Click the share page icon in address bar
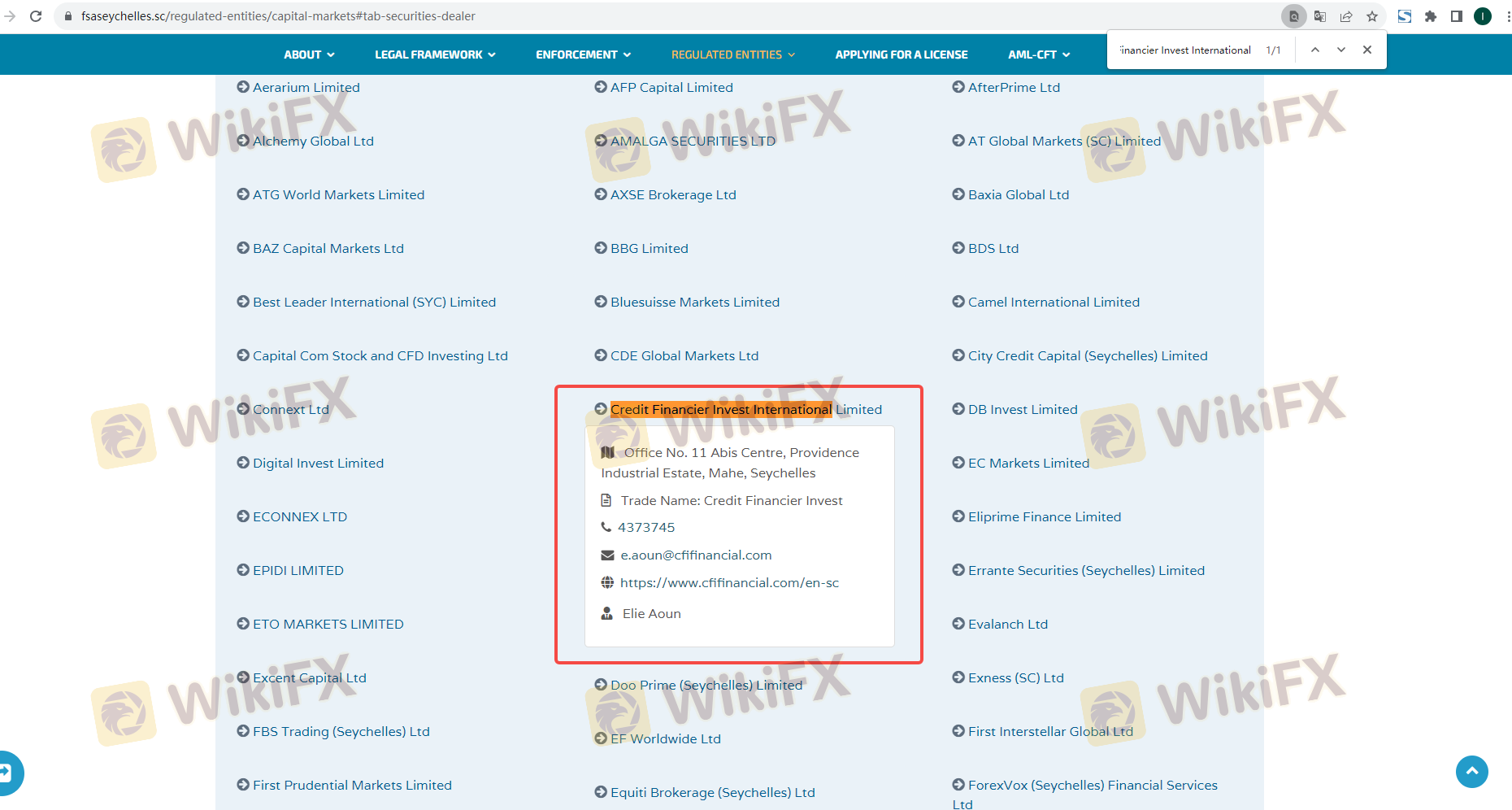 (1346, 16)
